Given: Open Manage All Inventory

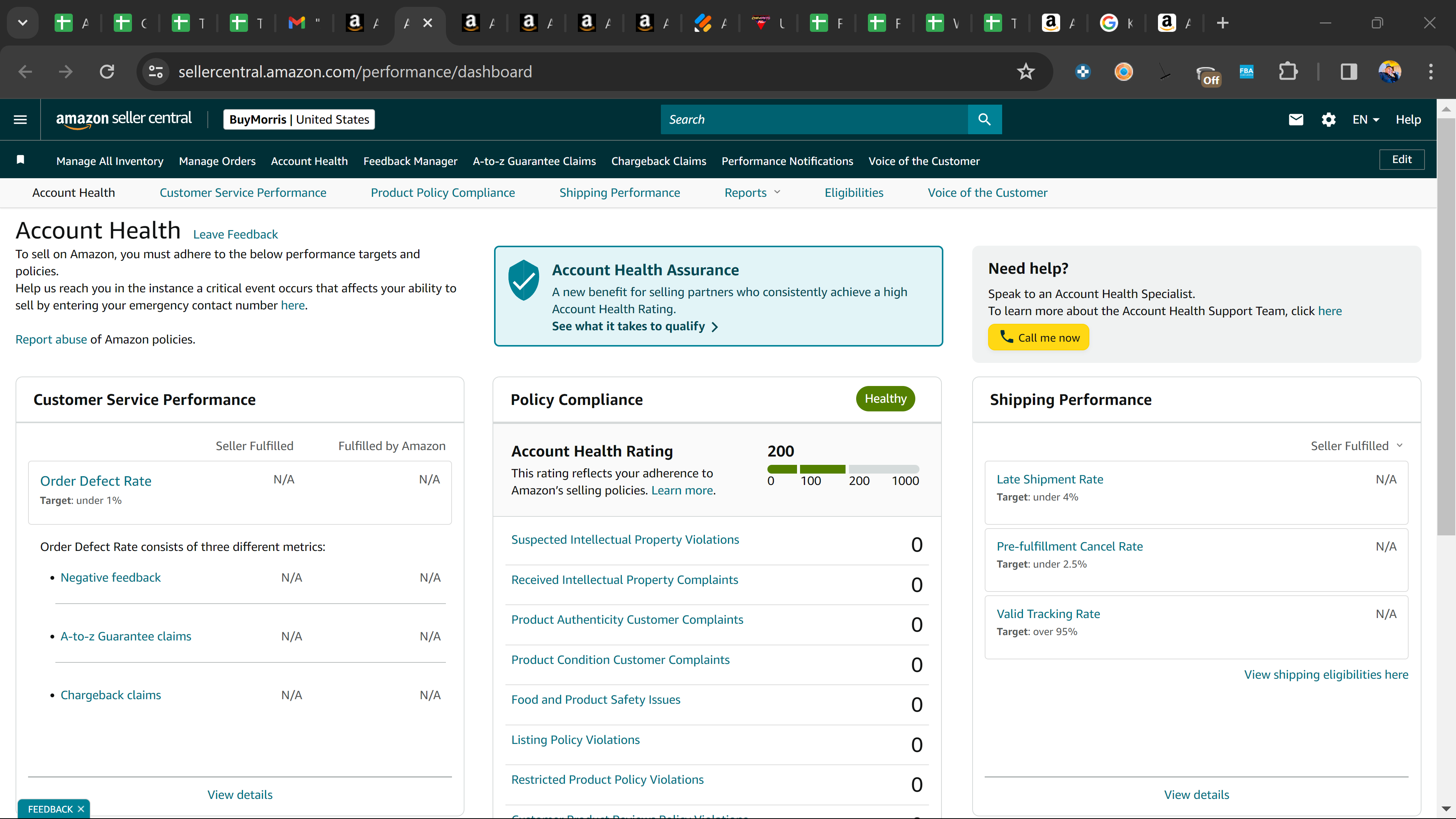Looking at the screenshot, I should pos(110,161).
